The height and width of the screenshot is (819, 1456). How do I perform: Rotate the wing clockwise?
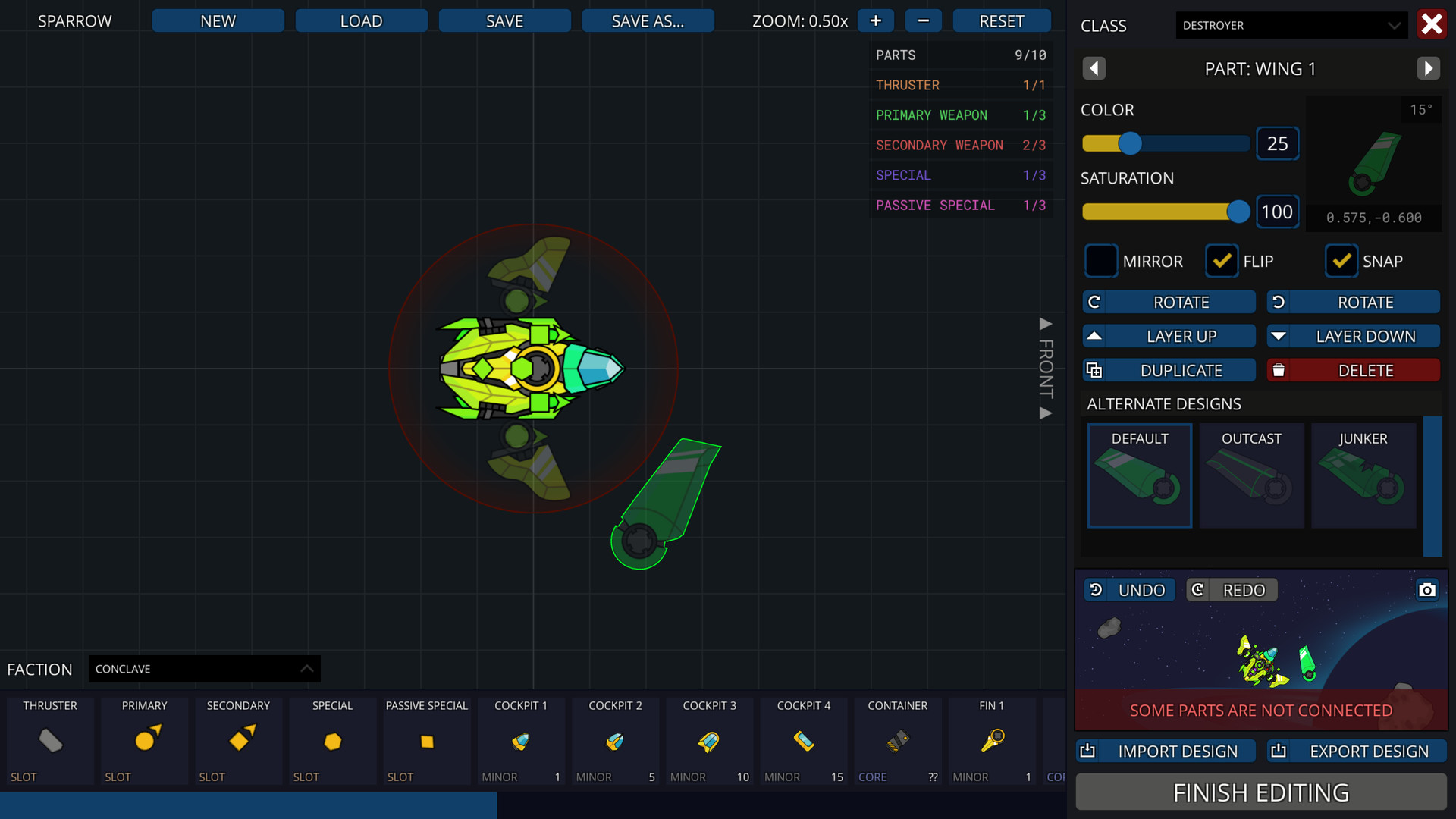(1169, 302)
